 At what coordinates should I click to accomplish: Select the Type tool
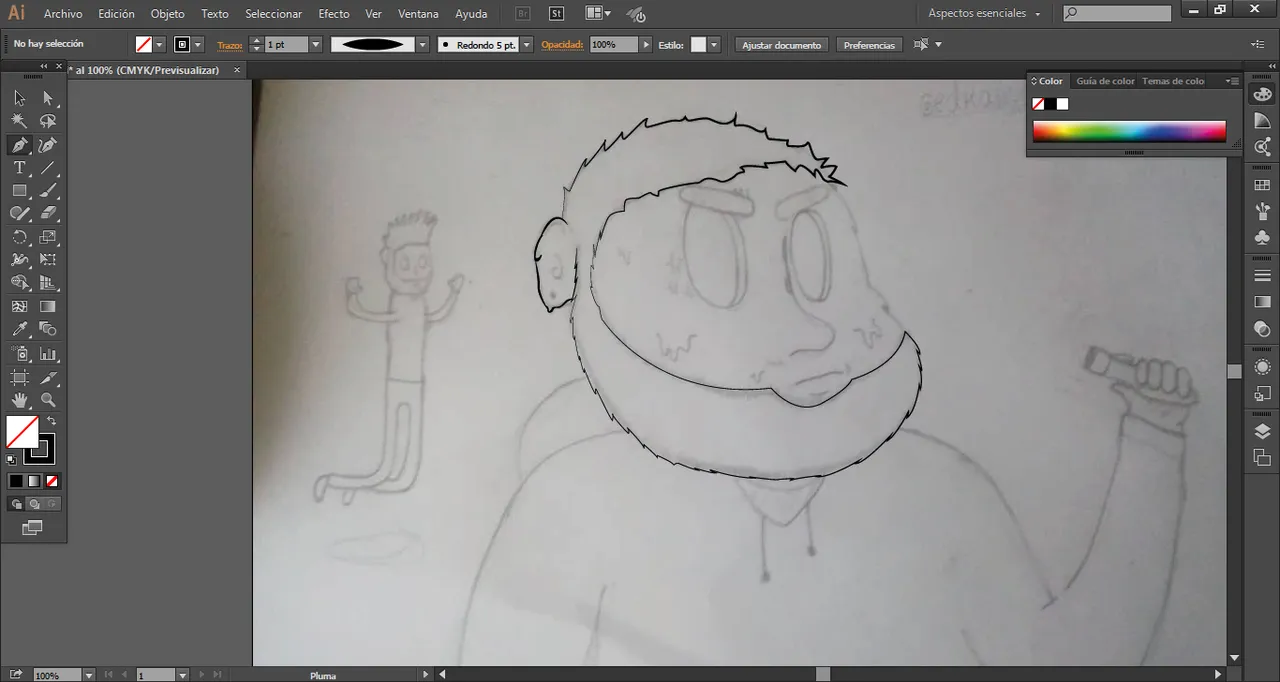coord(20,167)
